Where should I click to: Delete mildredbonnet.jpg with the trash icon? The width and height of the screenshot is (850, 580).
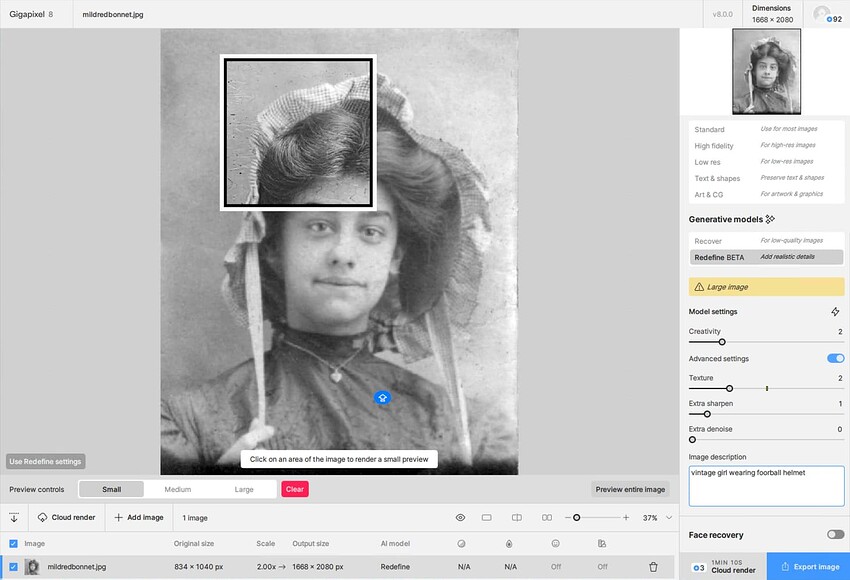[653, 567]
